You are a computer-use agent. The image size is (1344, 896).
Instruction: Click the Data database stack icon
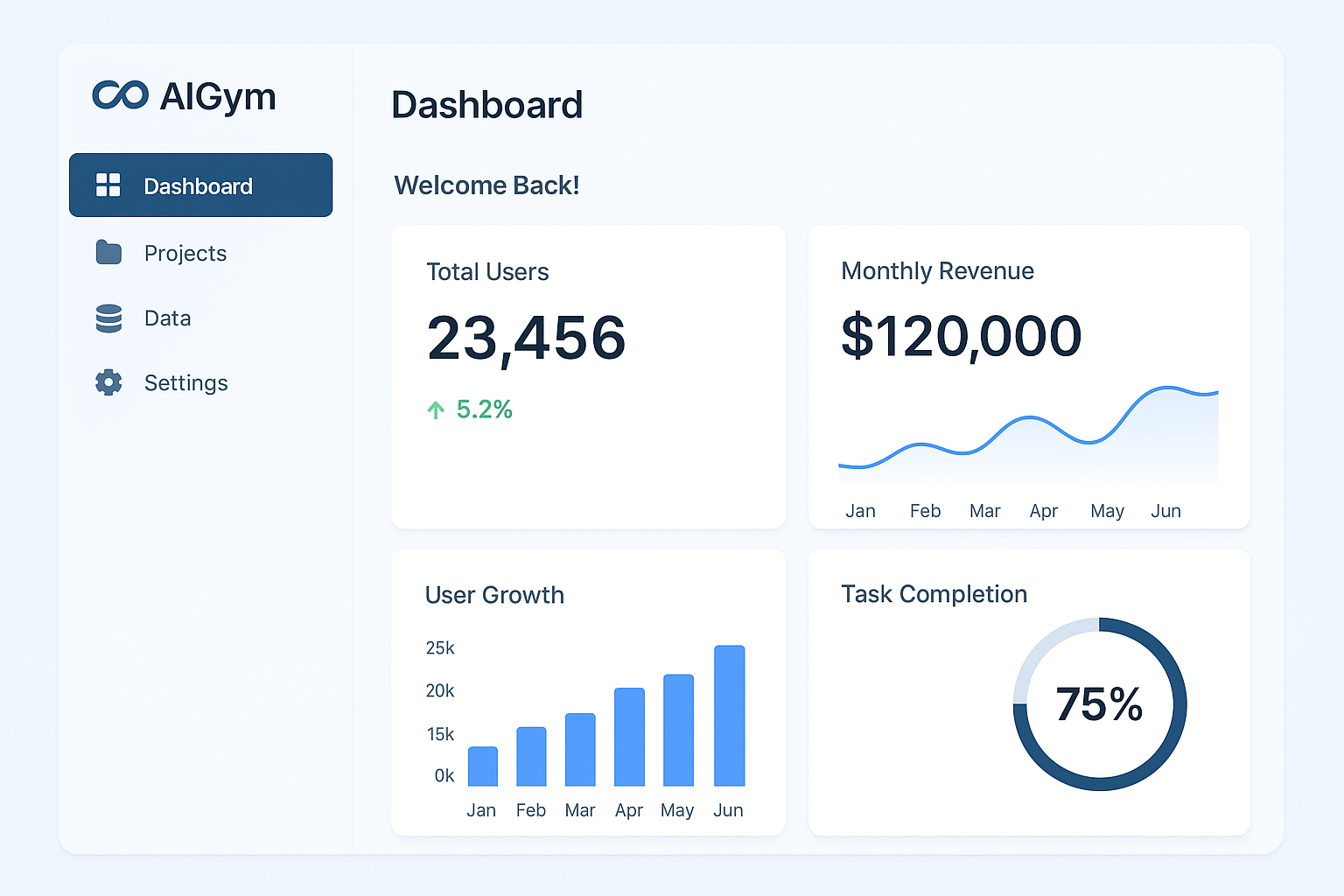[x=108, y=318]
